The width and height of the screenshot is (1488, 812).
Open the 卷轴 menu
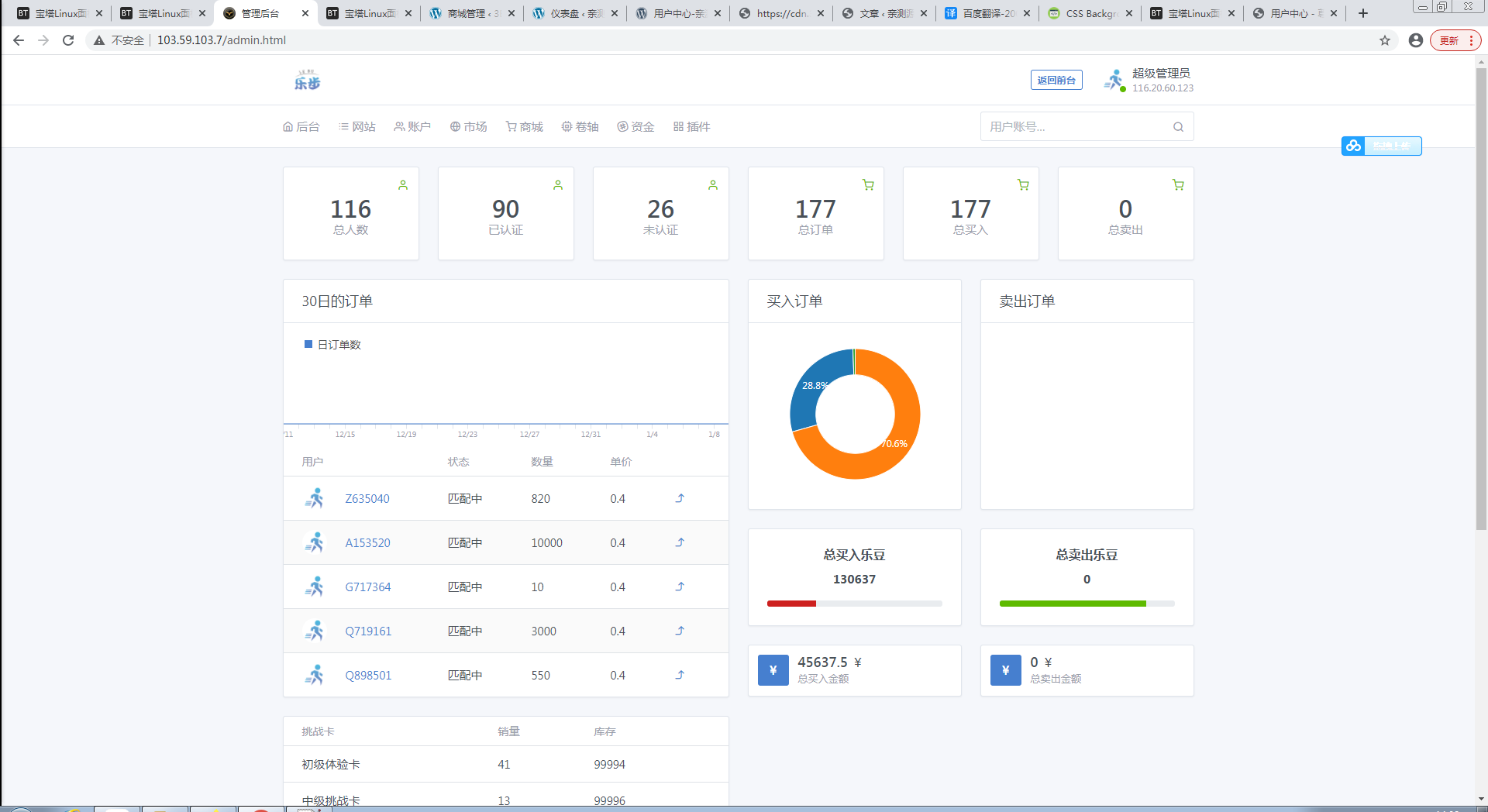pos(580,126)
